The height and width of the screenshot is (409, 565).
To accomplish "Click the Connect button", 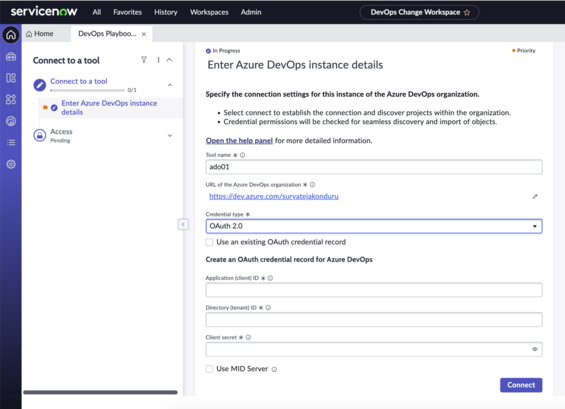I will (x=521, y=385).
